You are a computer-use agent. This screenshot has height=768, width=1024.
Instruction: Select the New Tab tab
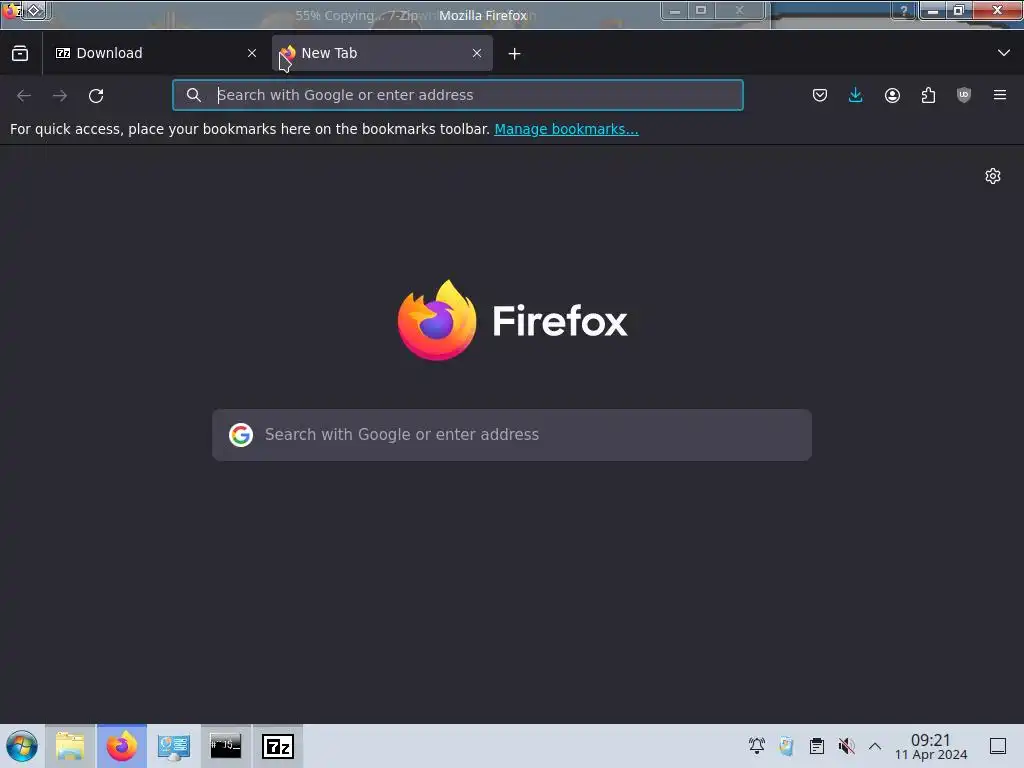(x=381, y=53)
